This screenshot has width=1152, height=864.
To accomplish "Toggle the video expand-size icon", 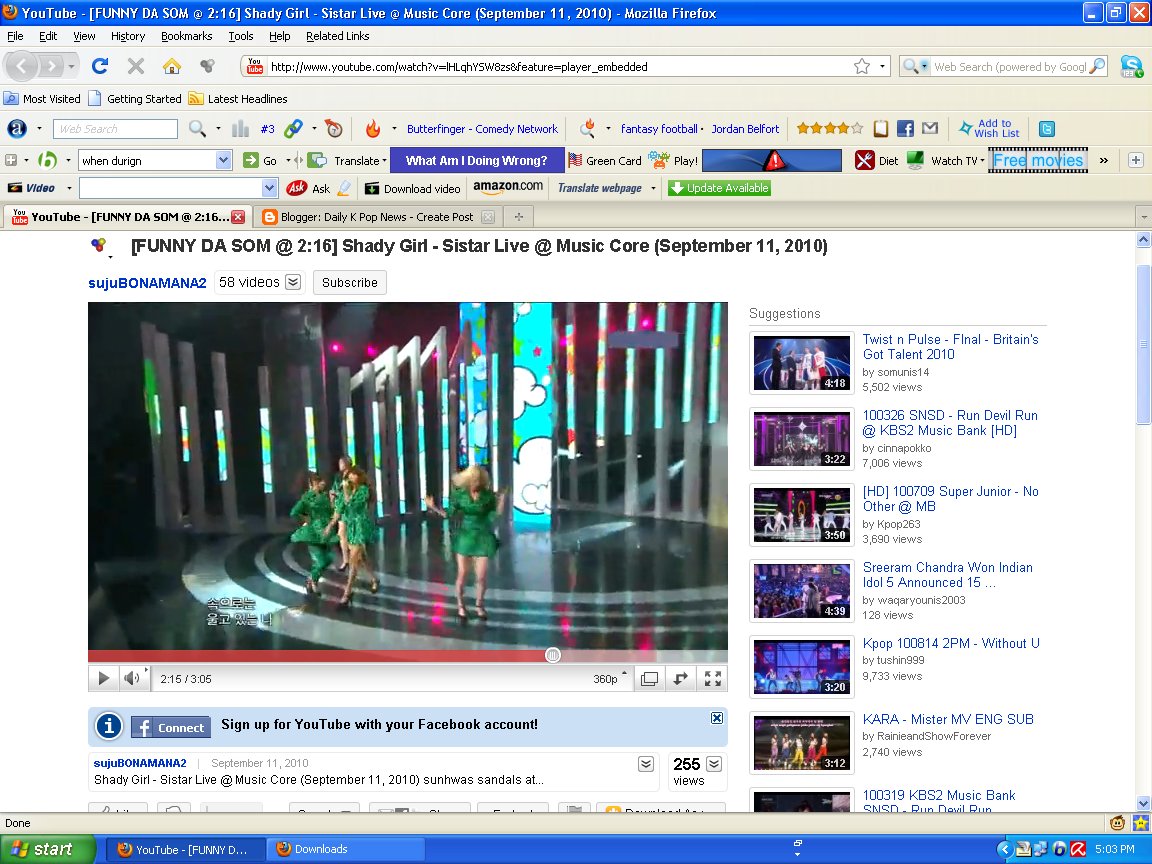I will [x=649, y=679].
